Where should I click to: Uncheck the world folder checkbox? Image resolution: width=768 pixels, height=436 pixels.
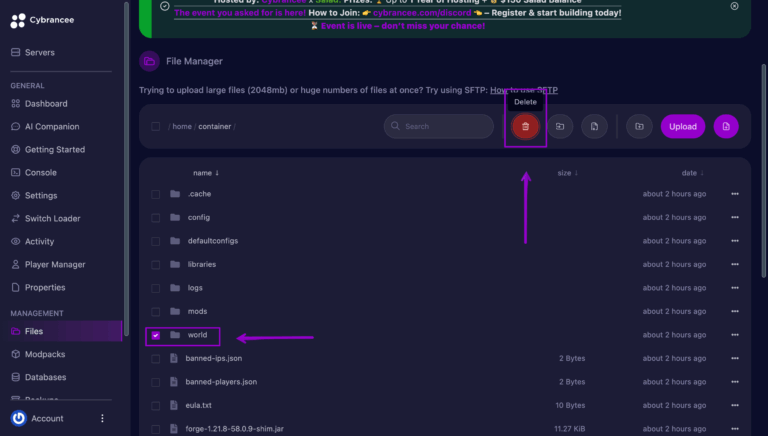(155, 335)
